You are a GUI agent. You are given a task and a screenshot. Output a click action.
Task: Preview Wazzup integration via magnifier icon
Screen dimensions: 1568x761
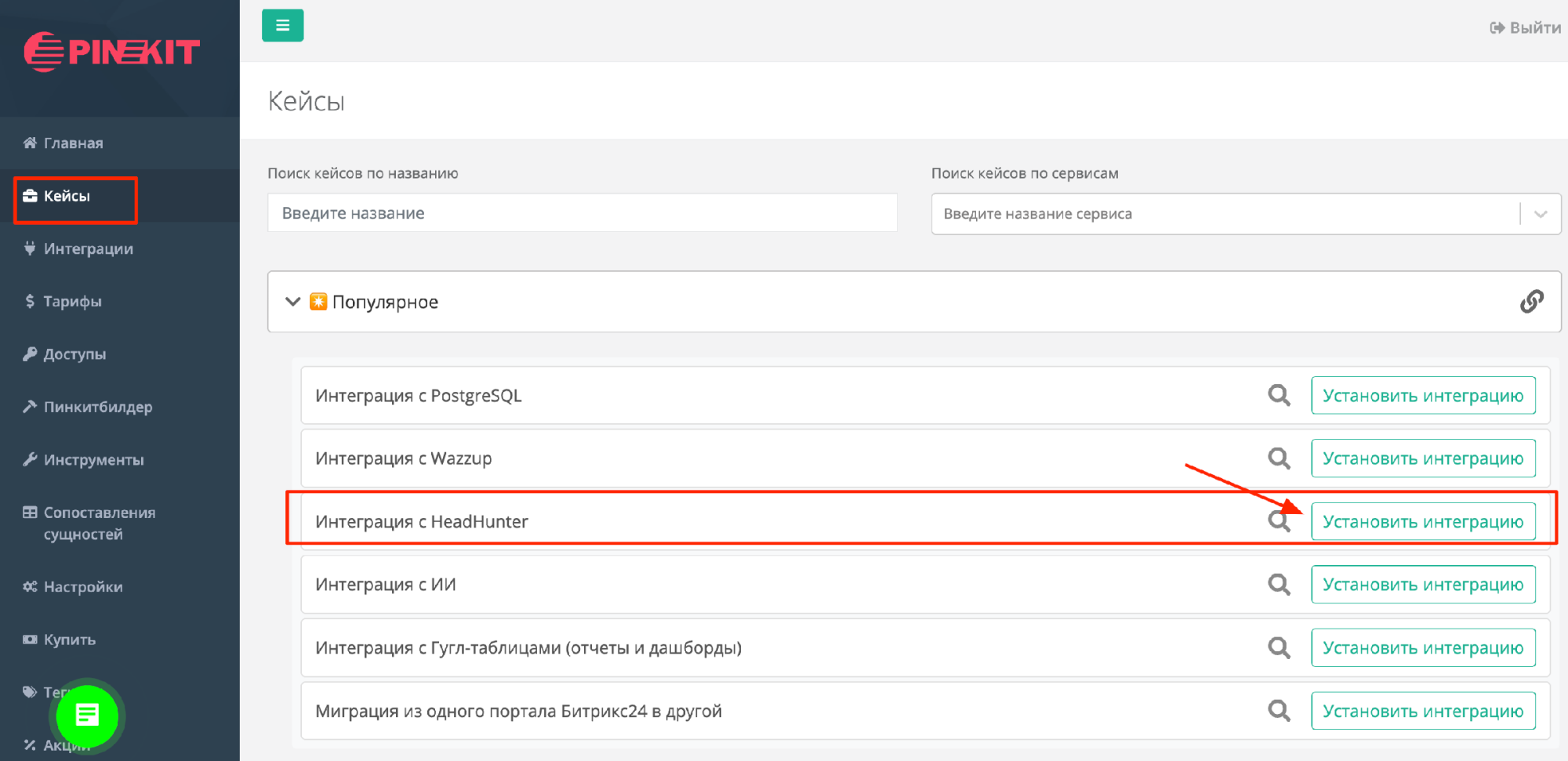[x=1279, y=458]
